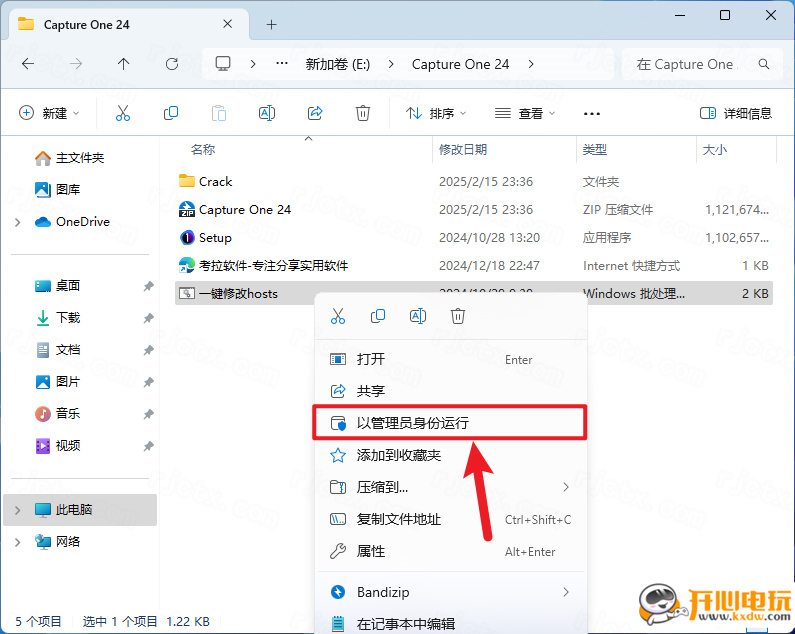Expand the 此电脑 tree node
This screenshot has height=634, width=795.
(x=18, y=510)
